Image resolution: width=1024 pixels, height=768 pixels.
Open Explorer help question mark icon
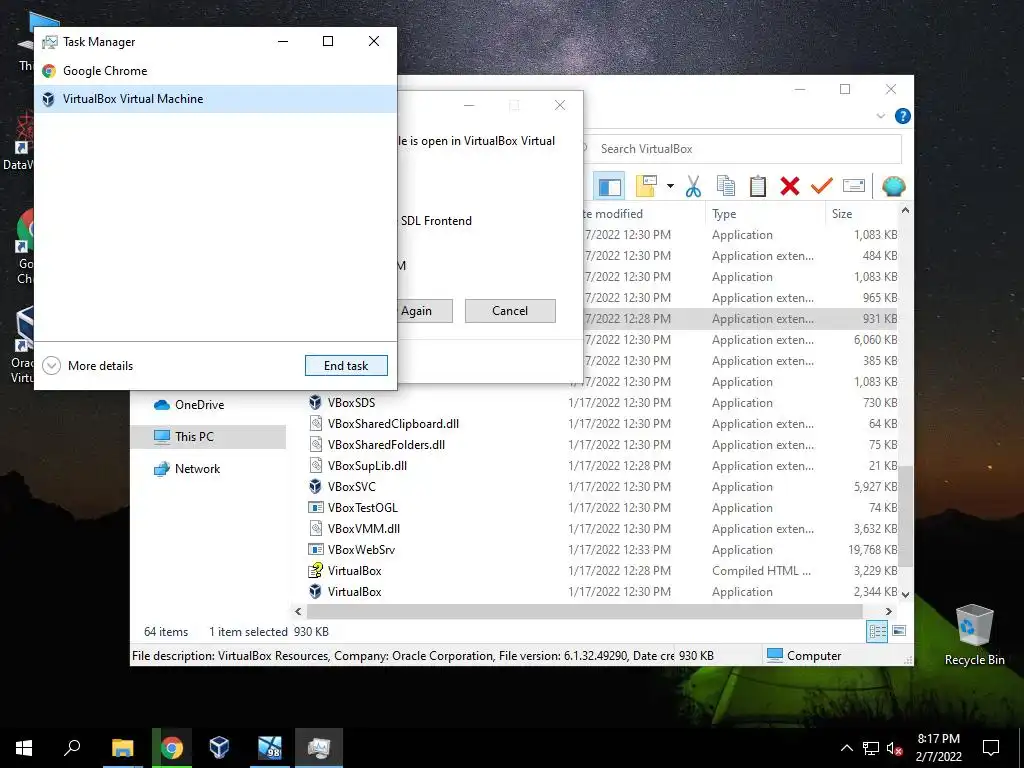[903, 116]
